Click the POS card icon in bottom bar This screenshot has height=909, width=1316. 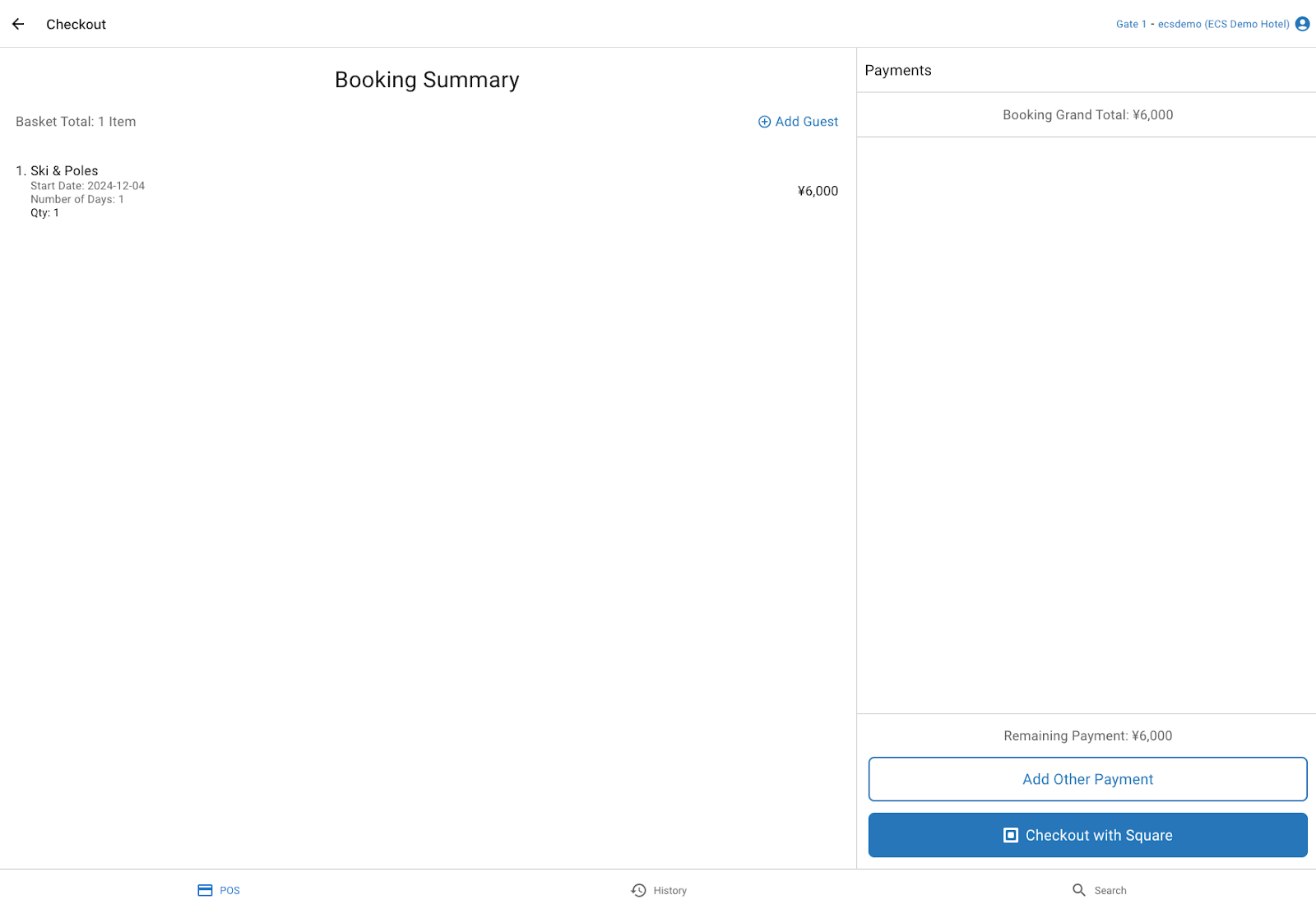tap(205, 890)
